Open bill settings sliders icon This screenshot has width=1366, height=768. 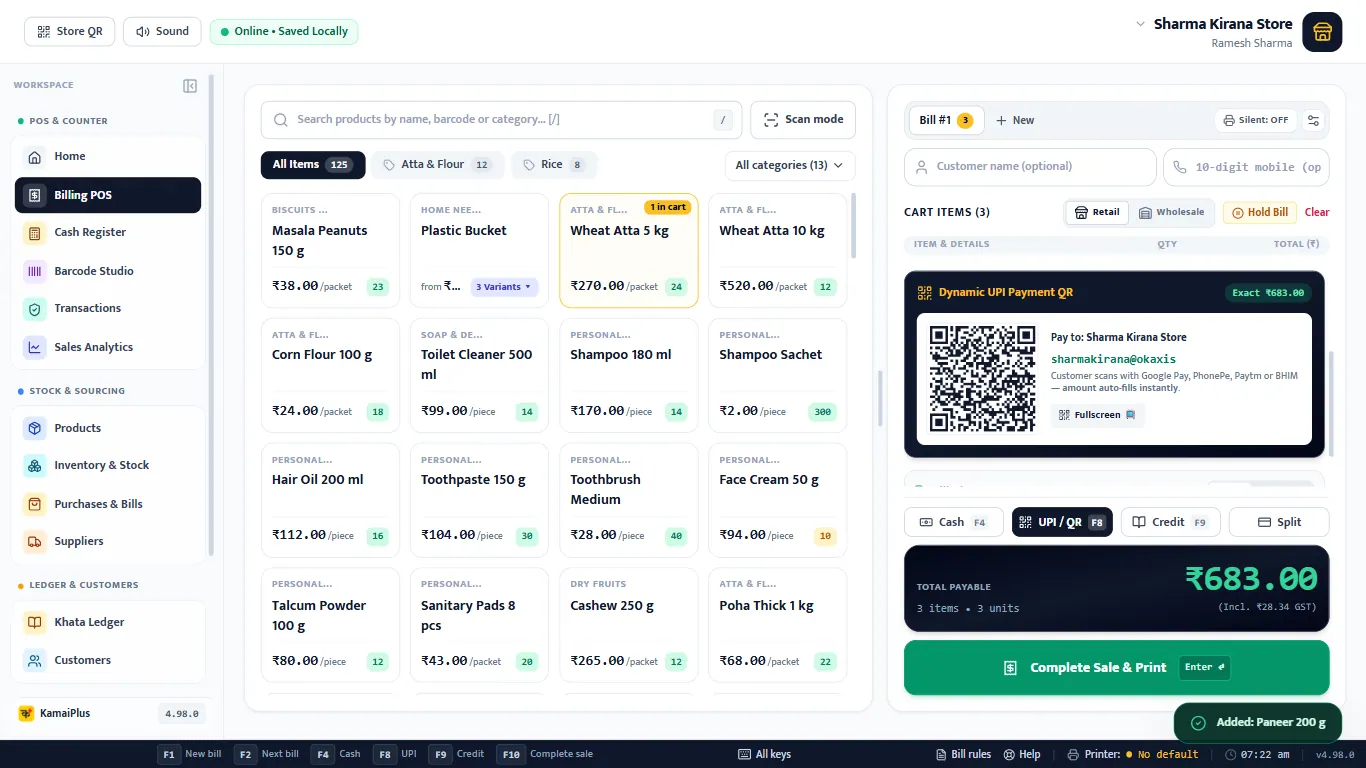(1314, 120)
